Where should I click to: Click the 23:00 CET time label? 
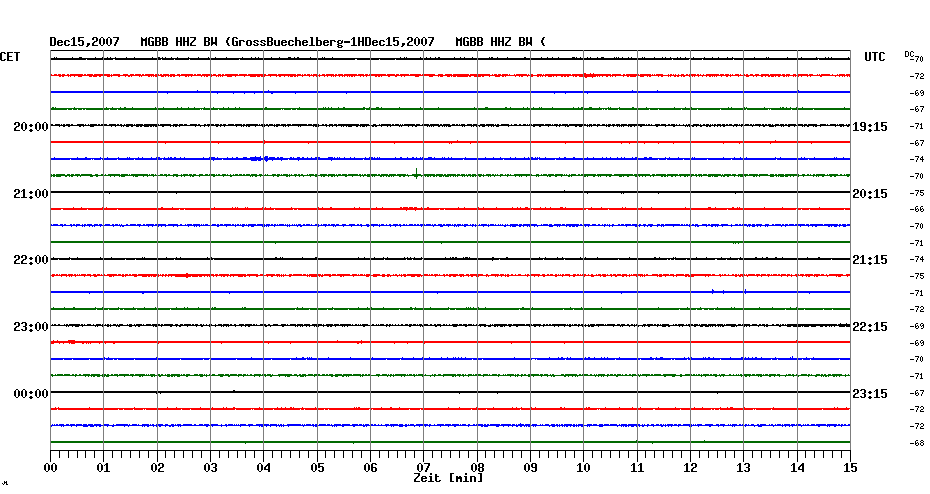[31, 327]
